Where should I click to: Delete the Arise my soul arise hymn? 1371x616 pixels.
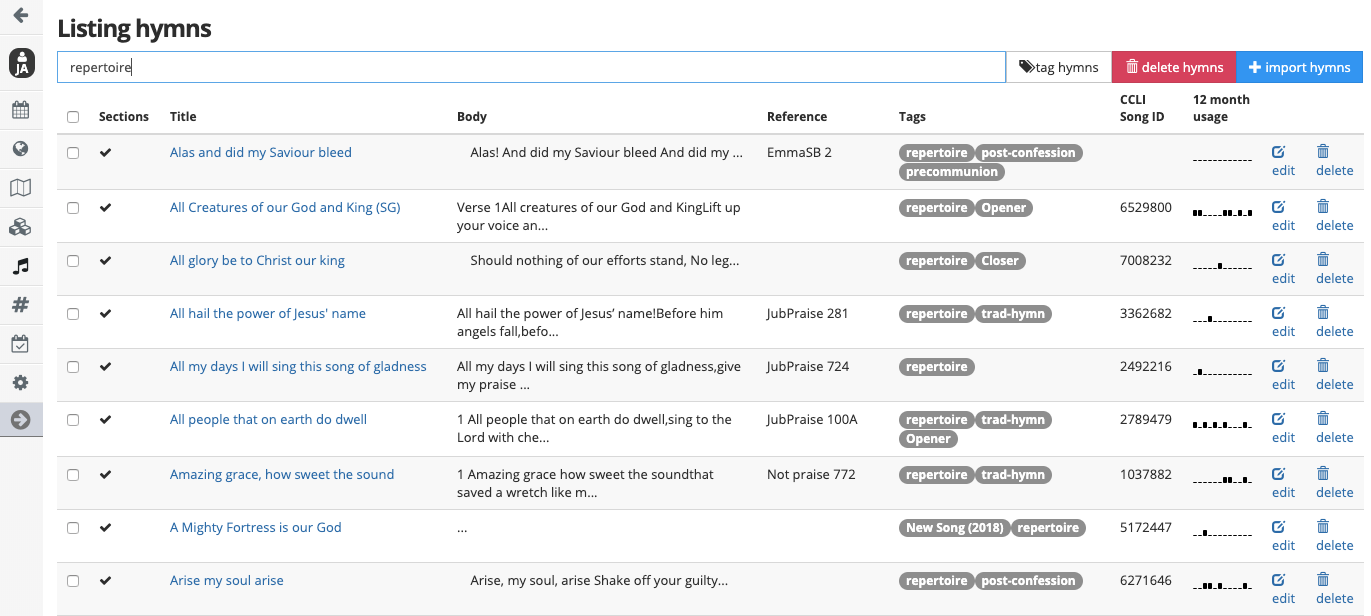point(1333,588)
